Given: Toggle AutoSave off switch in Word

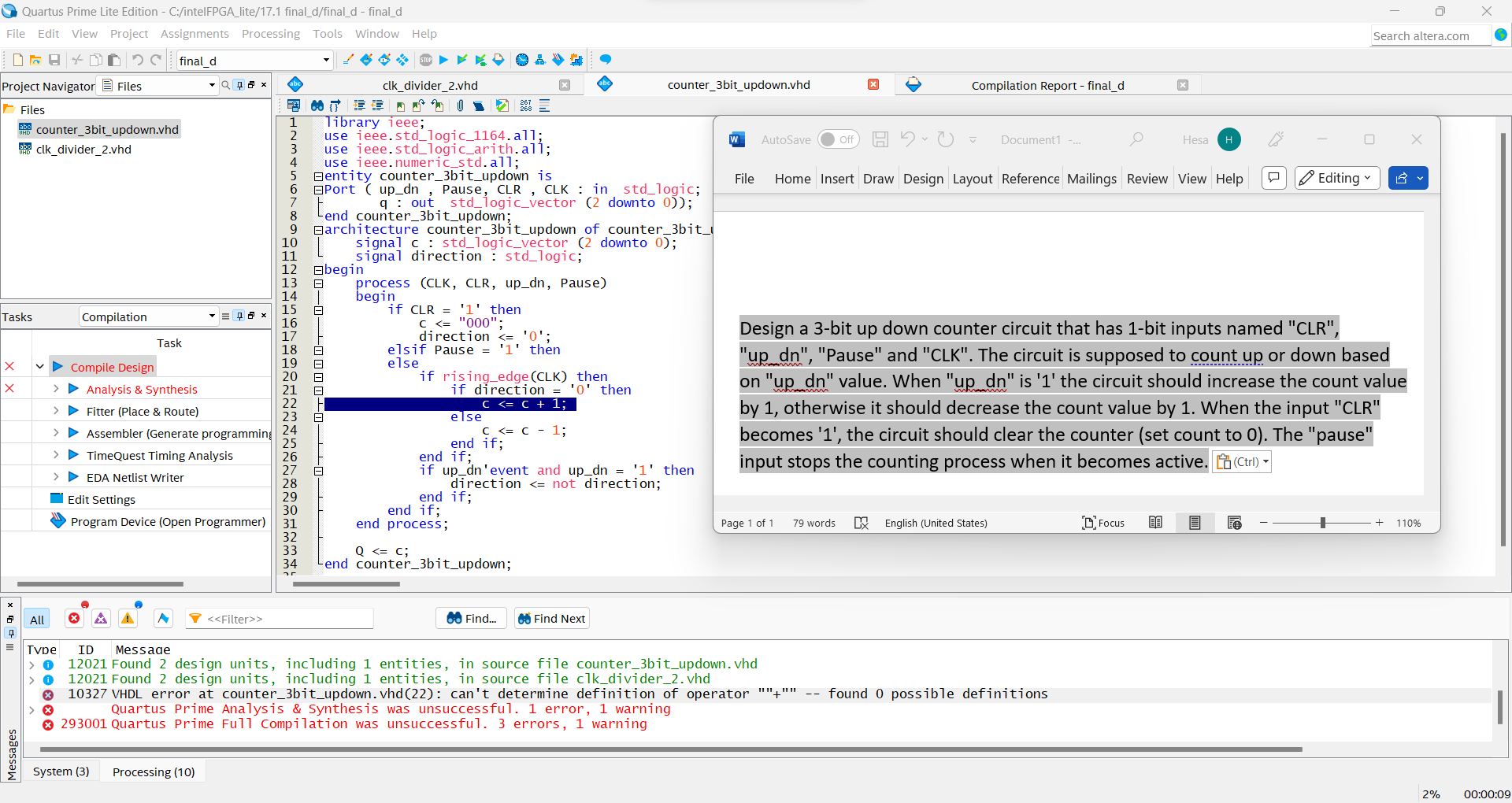Looking at the screenshot, I should [x=838, y=139].
